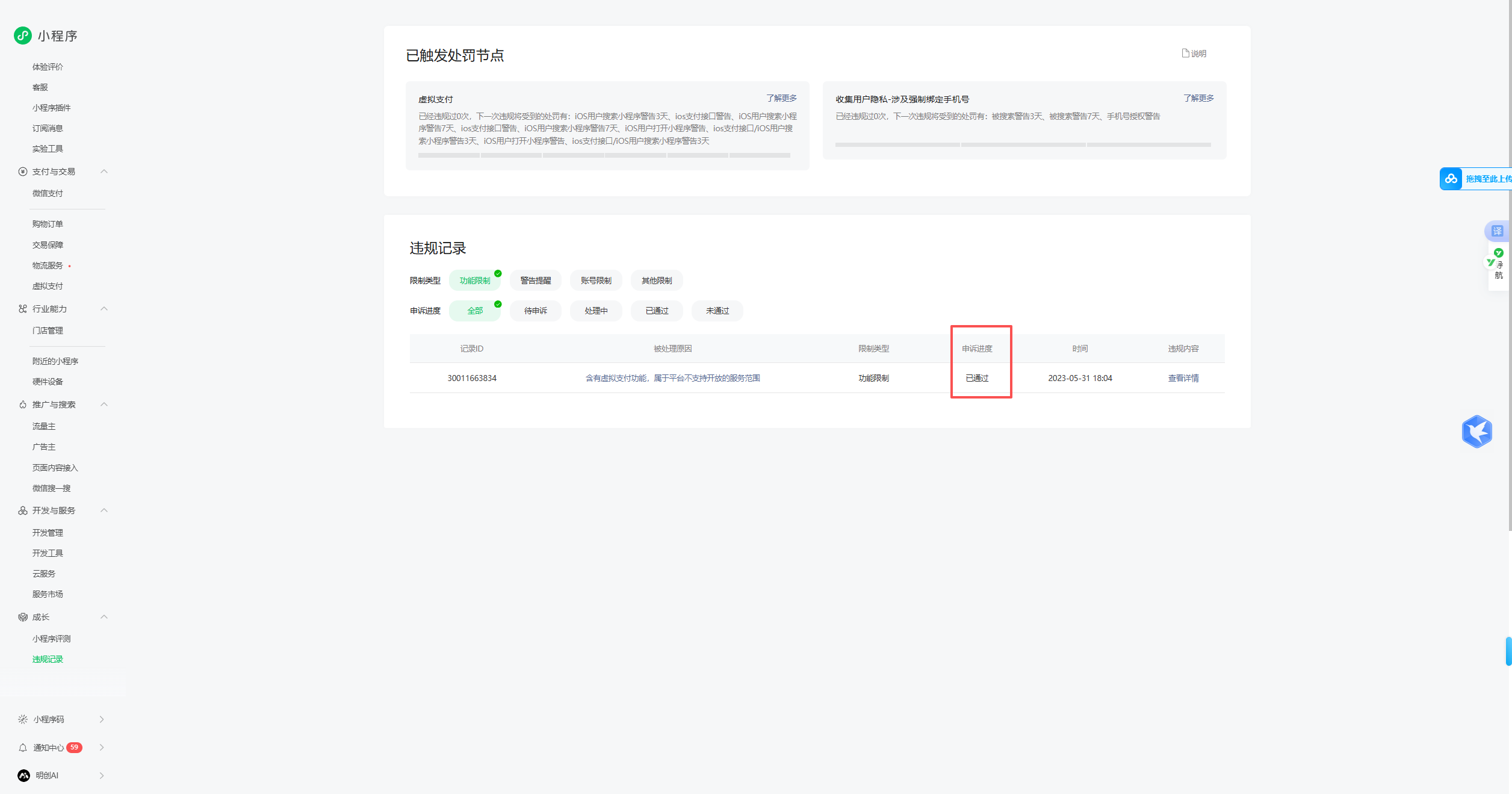The height and width of the screenshot is (794, 1512).
Task: Click 查看详情 link in violation row
Action: point(1183,378)
